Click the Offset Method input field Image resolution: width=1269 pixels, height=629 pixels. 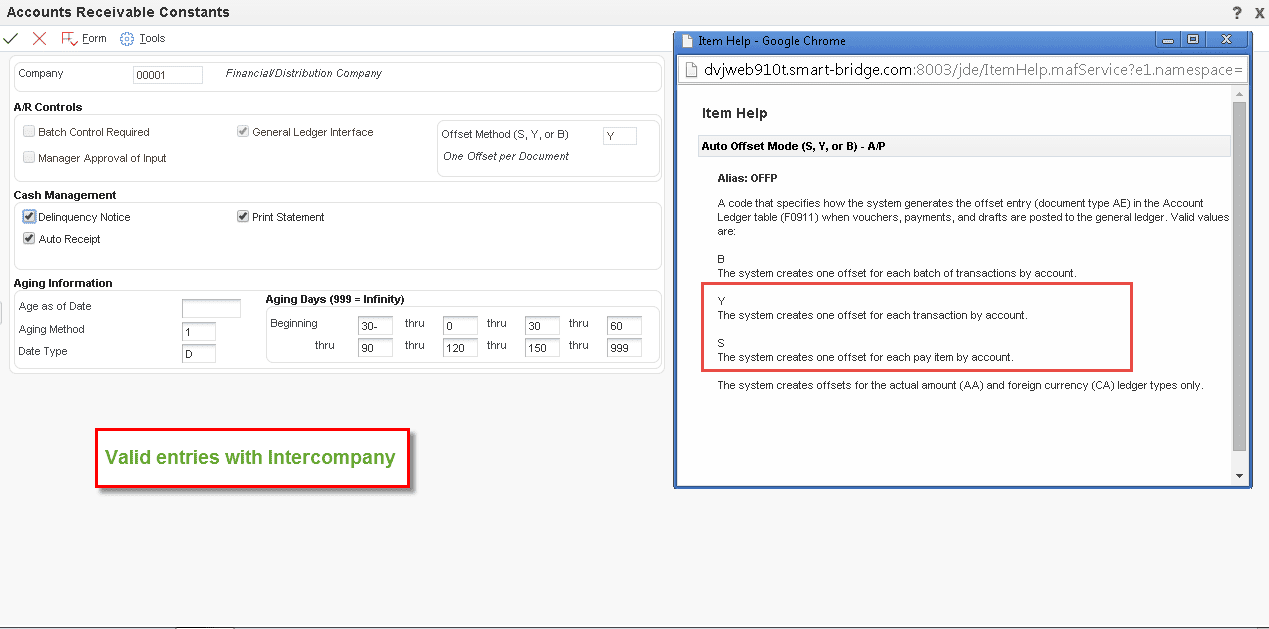coord(620,136)
